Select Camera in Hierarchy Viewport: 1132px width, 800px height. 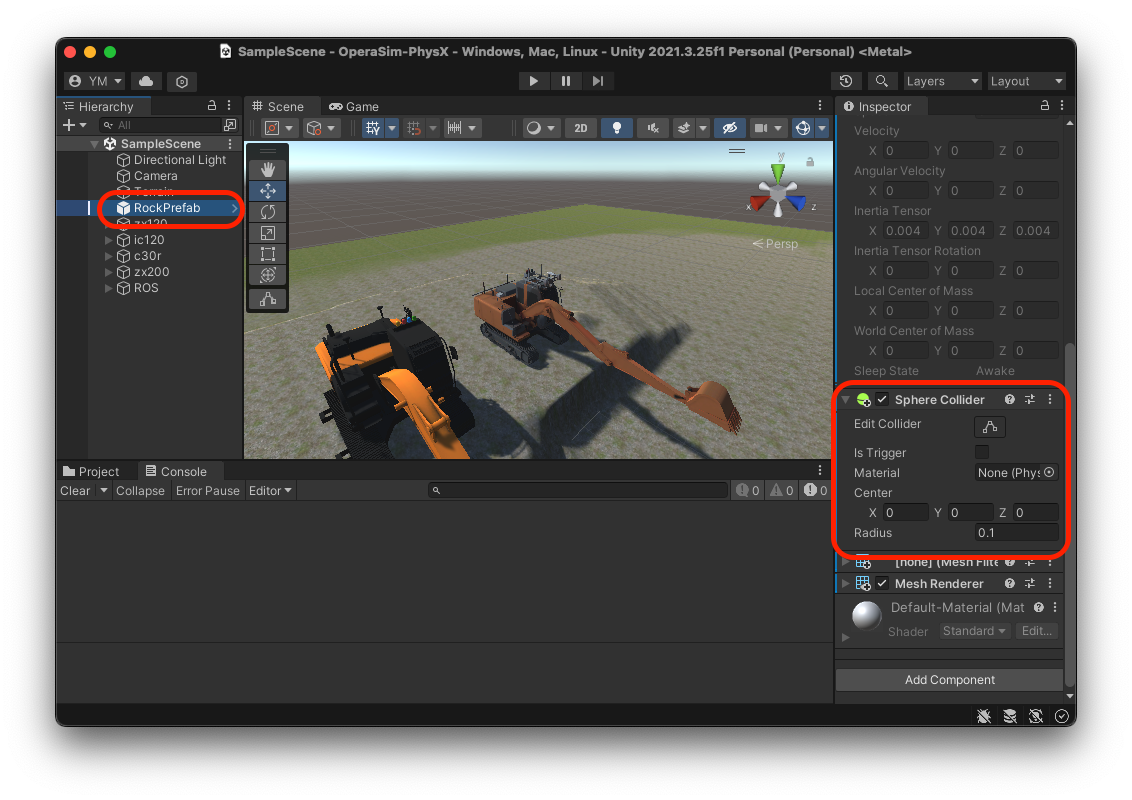[x=155, y=175]
